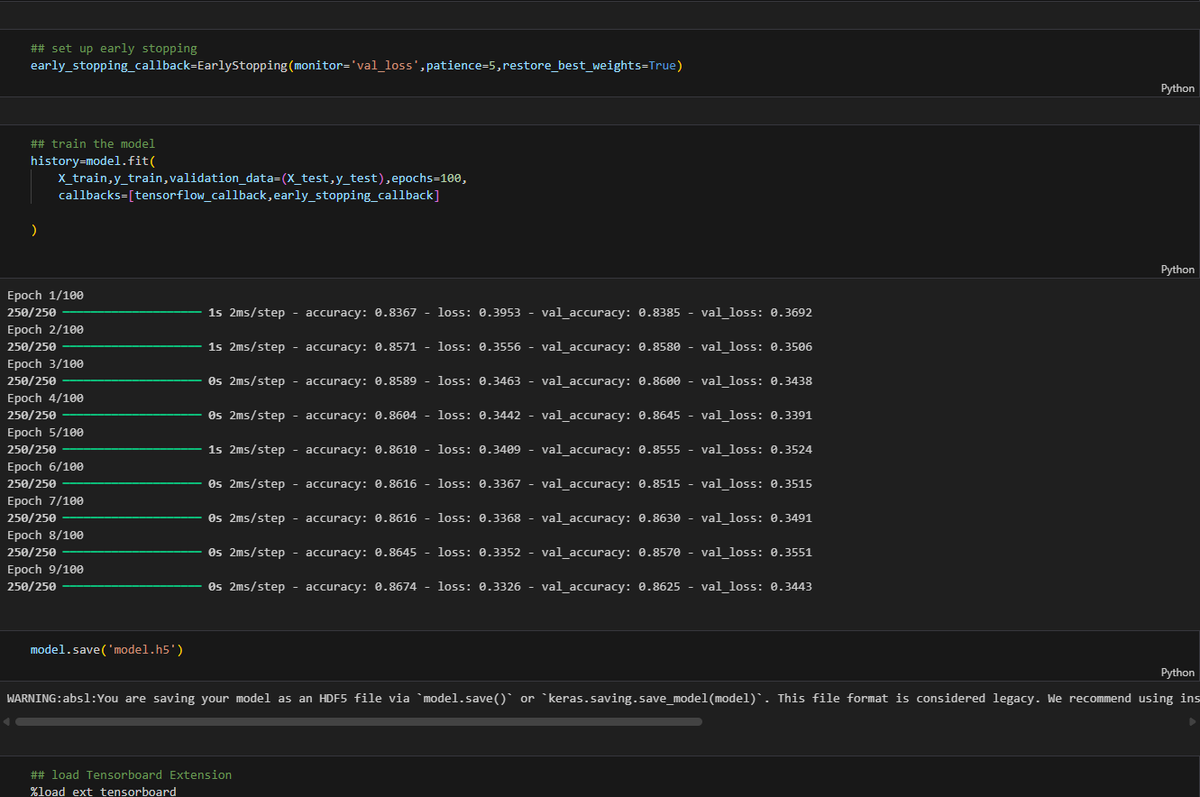Click the progress bar of Epoch 5

pyautogui.click(x=132, y=450)
